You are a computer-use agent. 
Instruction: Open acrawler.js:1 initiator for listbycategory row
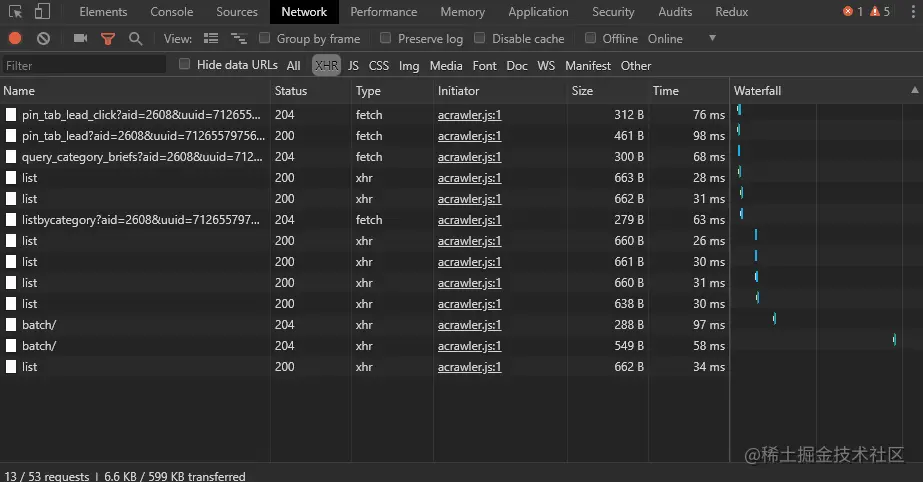tap(469, 220)
